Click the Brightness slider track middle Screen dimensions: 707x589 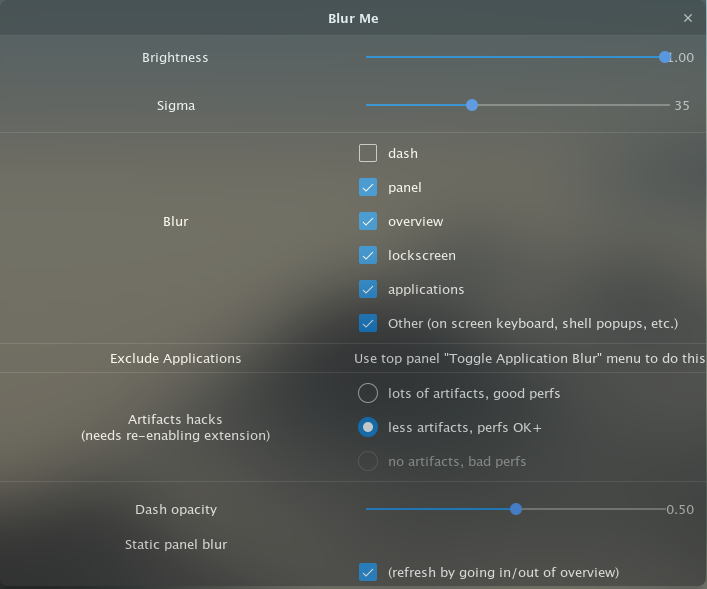(515, 57)
